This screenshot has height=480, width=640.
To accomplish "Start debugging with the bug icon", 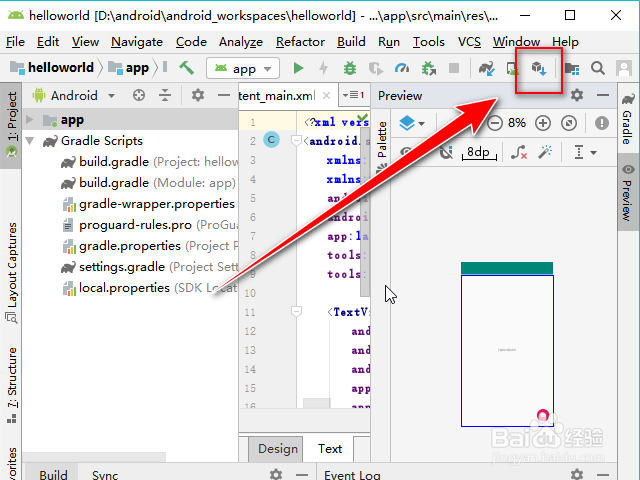I will point(350,68).
